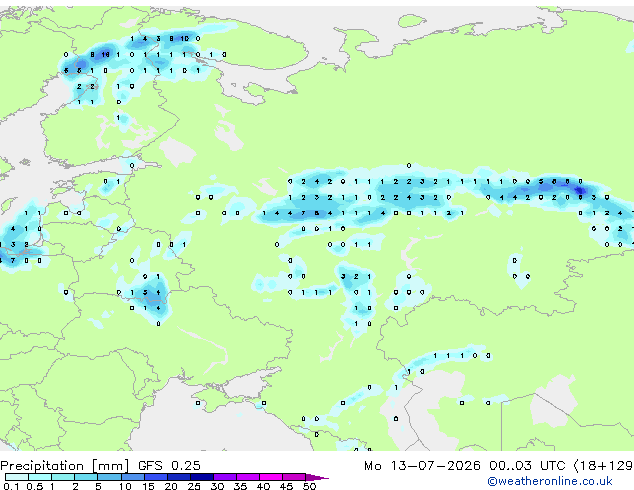This screenshot has width=634, height=490.
Task: Click the over-50 arrow tip of legend
Action: 317,477
